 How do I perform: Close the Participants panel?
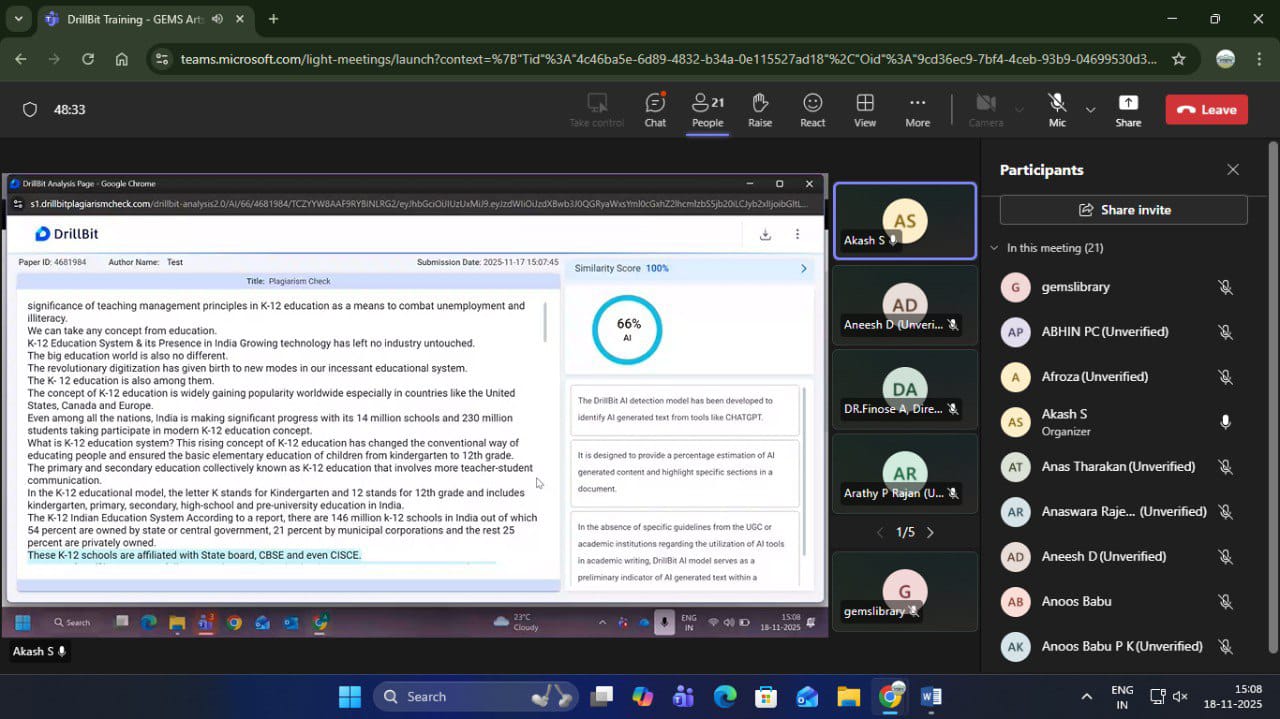(x=1233, y=170)
